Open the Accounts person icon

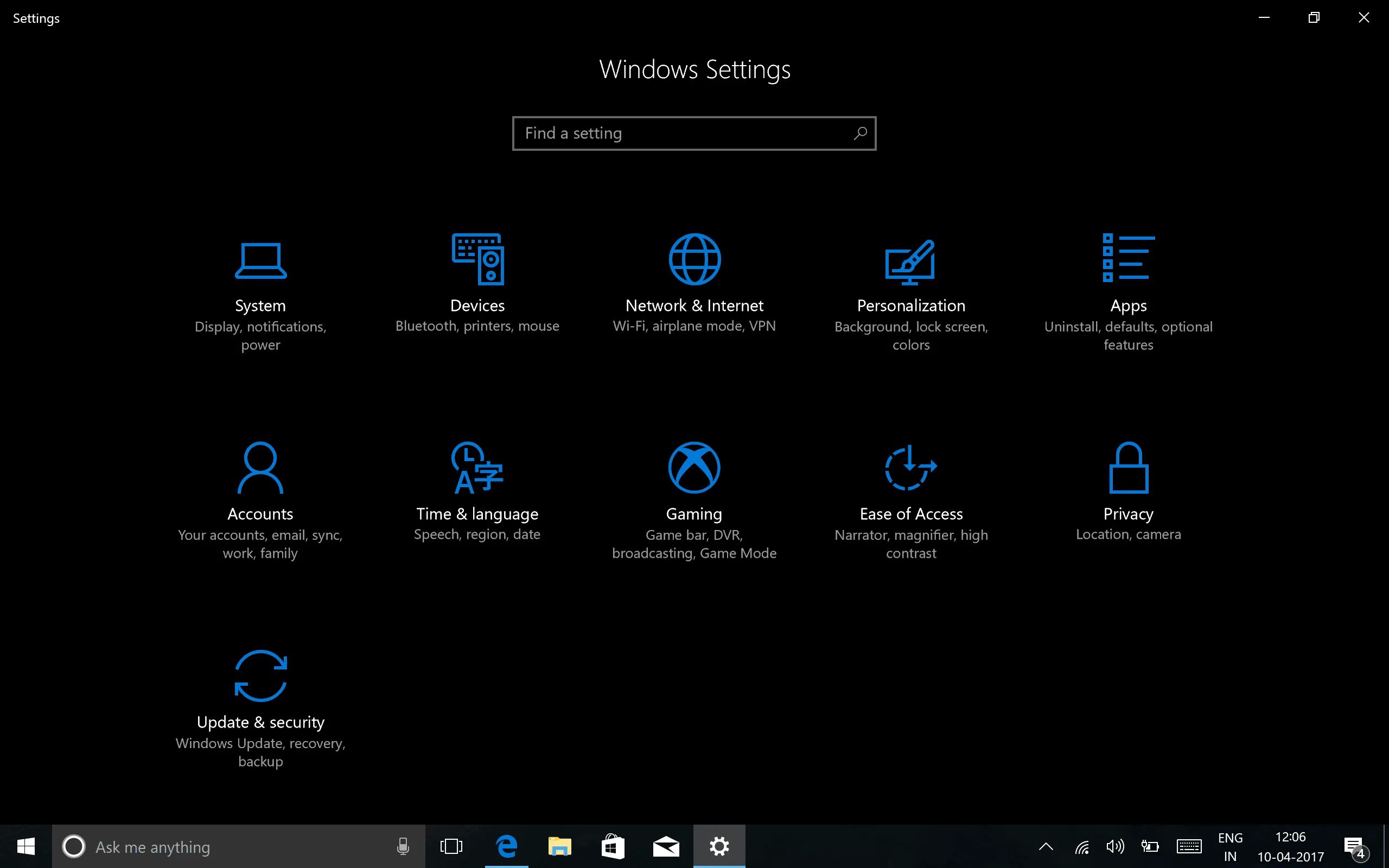(260, 467)
